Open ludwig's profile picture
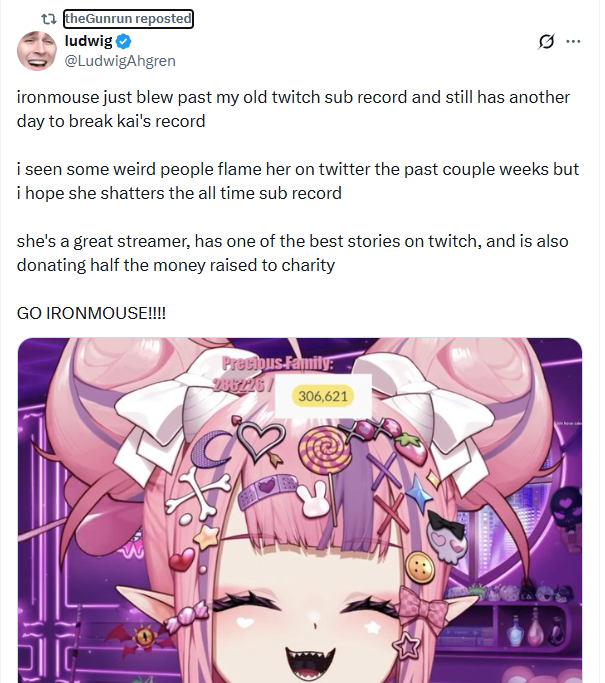 pyautogui.click(x=37, y=51)
